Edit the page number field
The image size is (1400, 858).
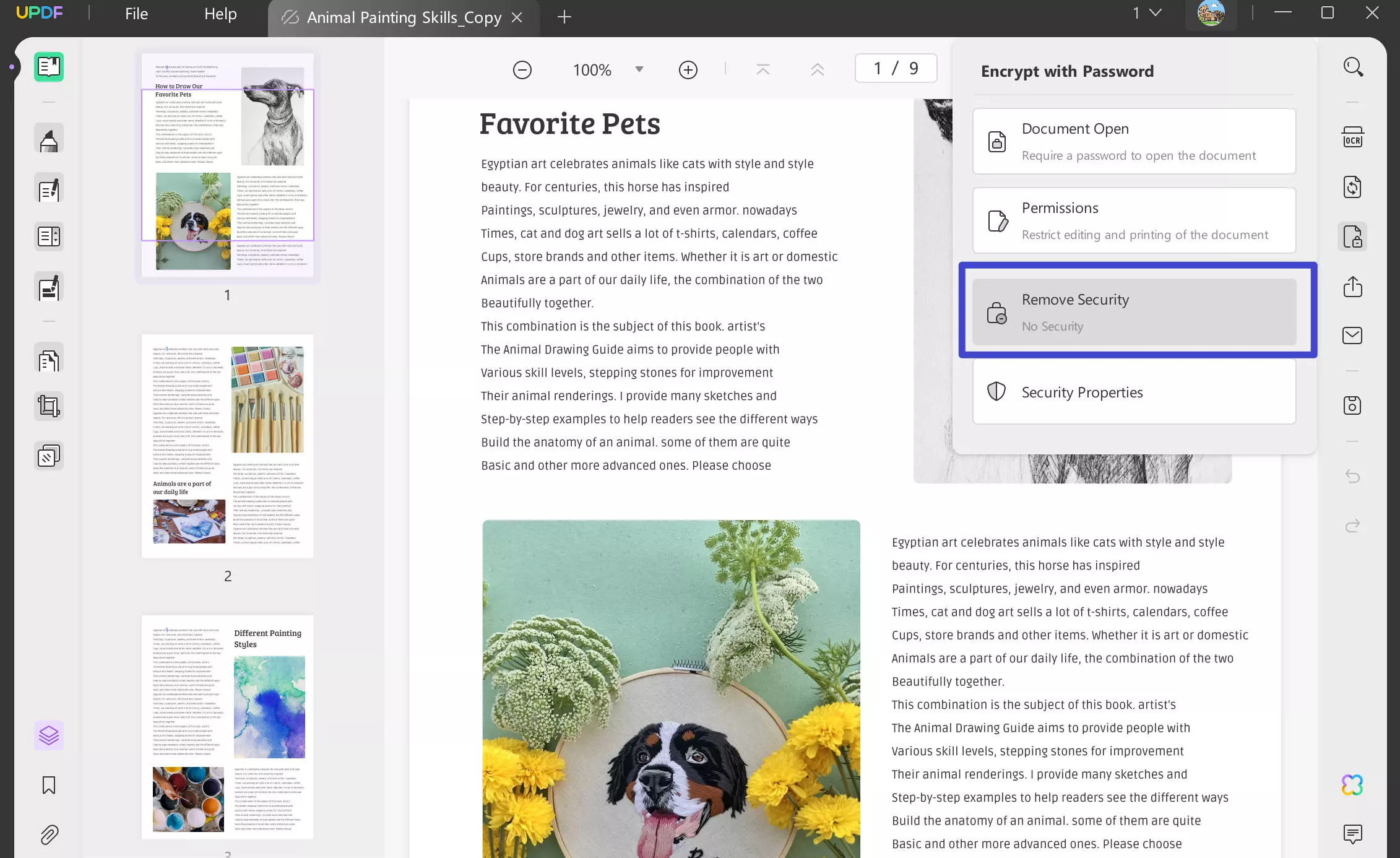pos(896,68)
